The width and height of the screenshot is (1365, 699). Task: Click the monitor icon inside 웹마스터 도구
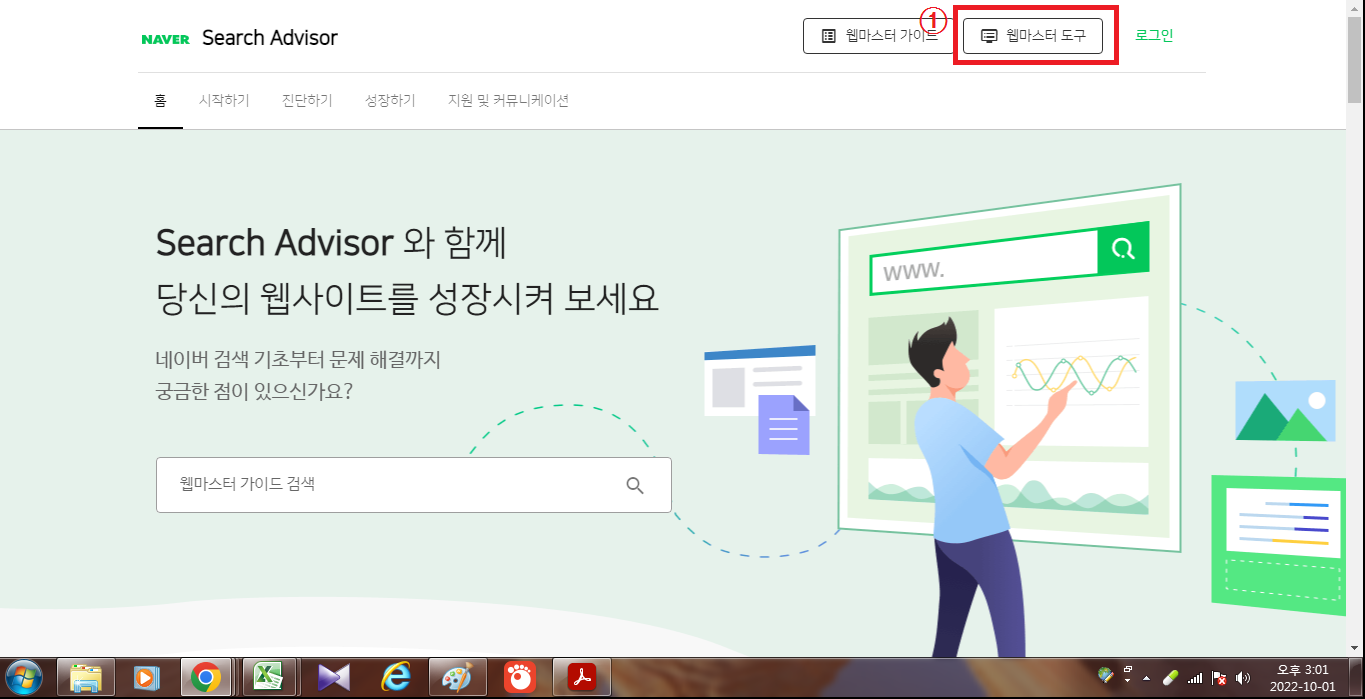coord(989,36)
